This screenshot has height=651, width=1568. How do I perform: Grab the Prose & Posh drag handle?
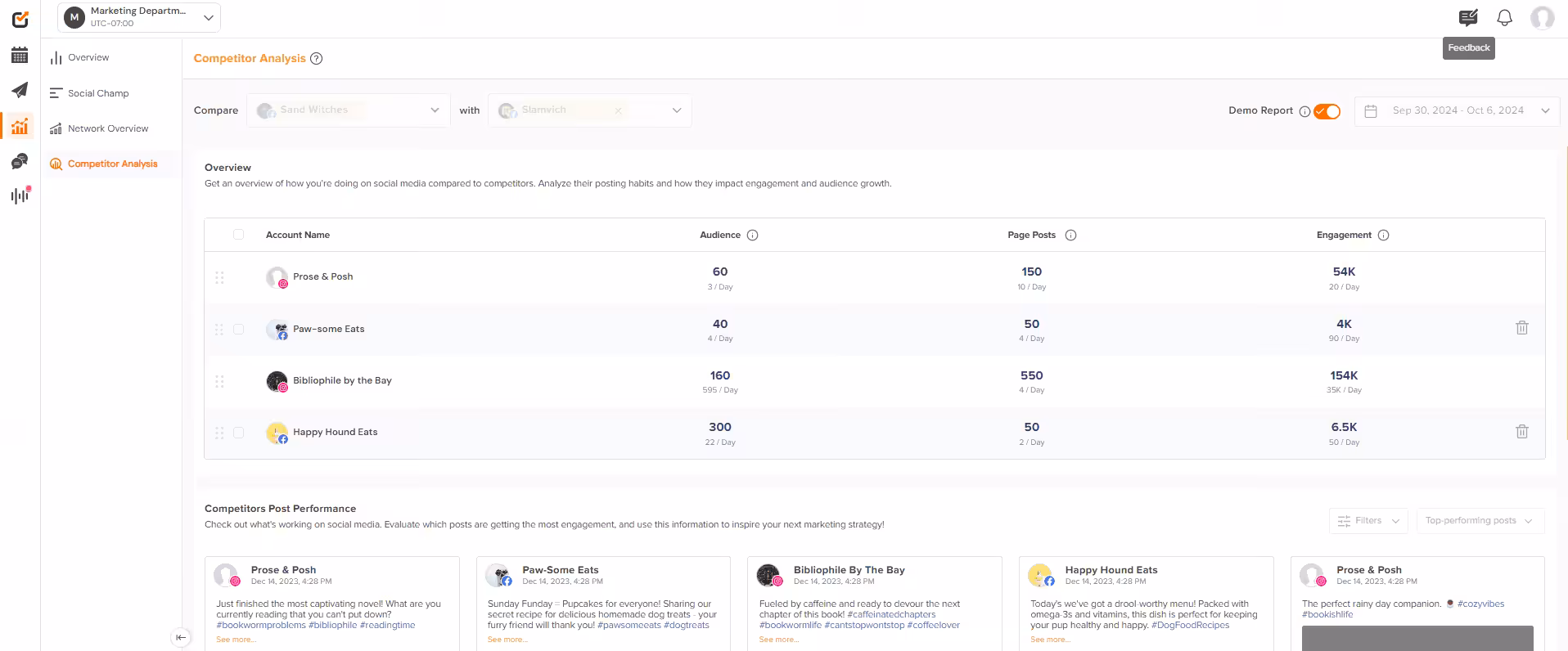point(219,277)
